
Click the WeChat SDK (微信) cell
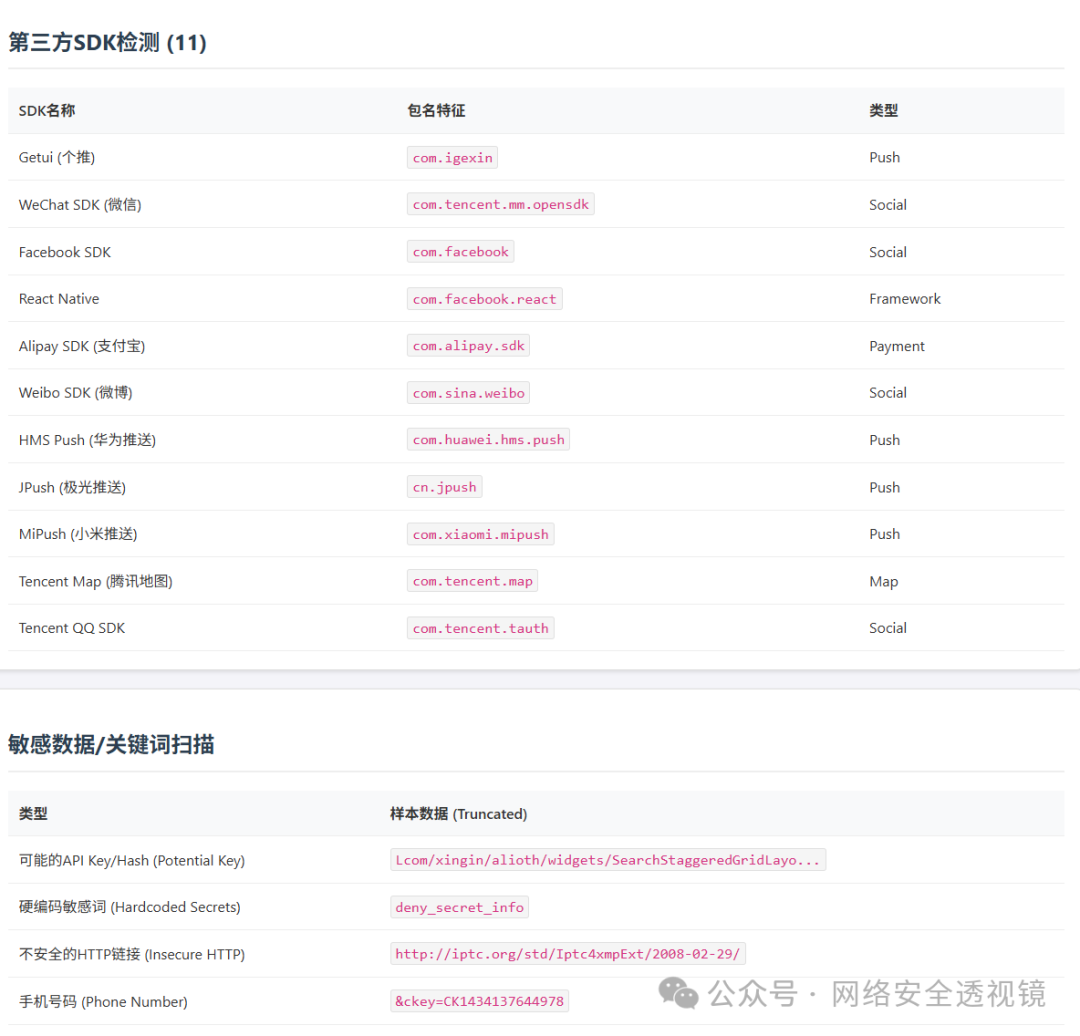pos(80,205)
